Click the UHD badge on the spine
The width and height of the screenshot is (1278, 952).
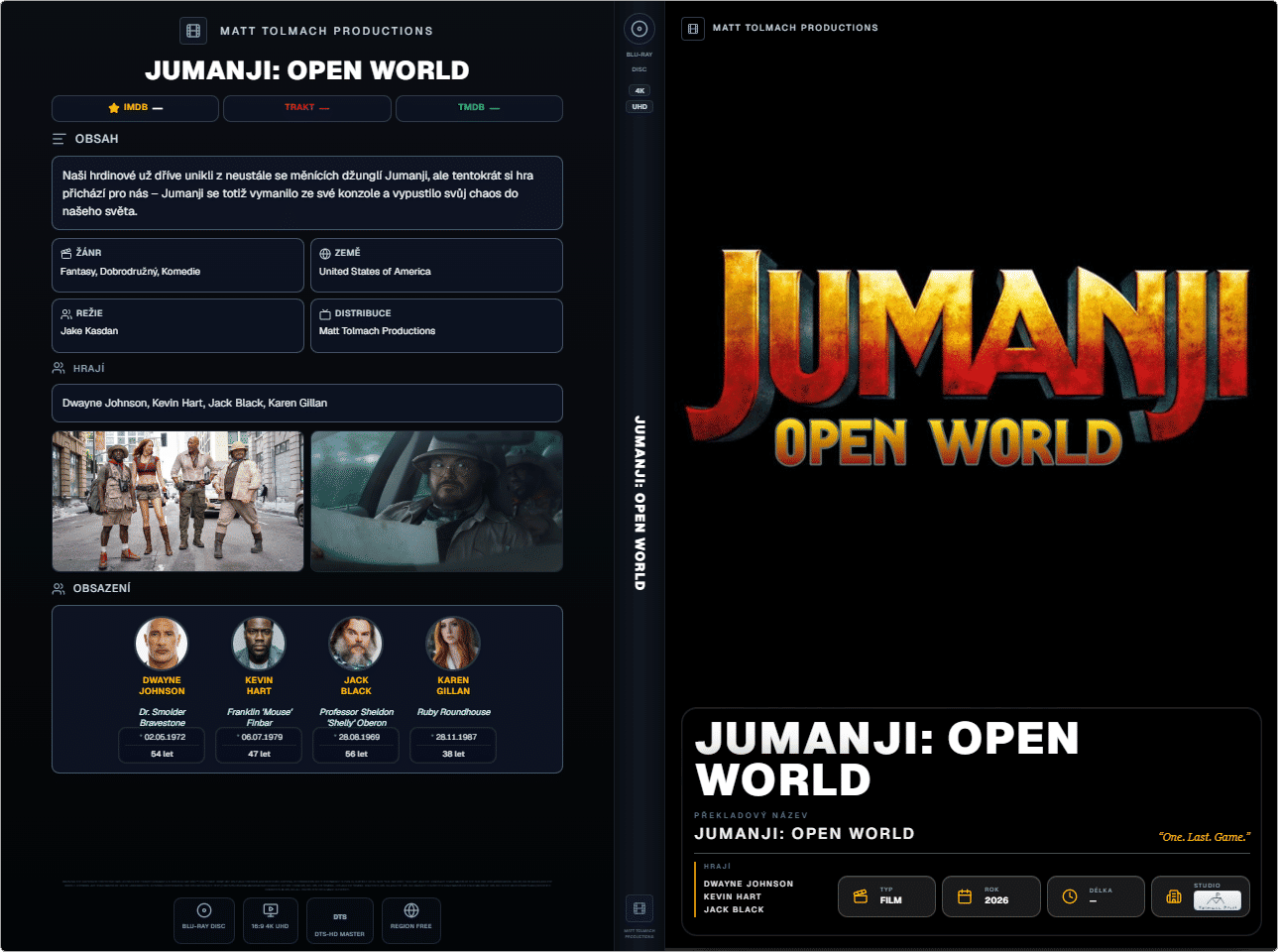(x=639, y=107)
